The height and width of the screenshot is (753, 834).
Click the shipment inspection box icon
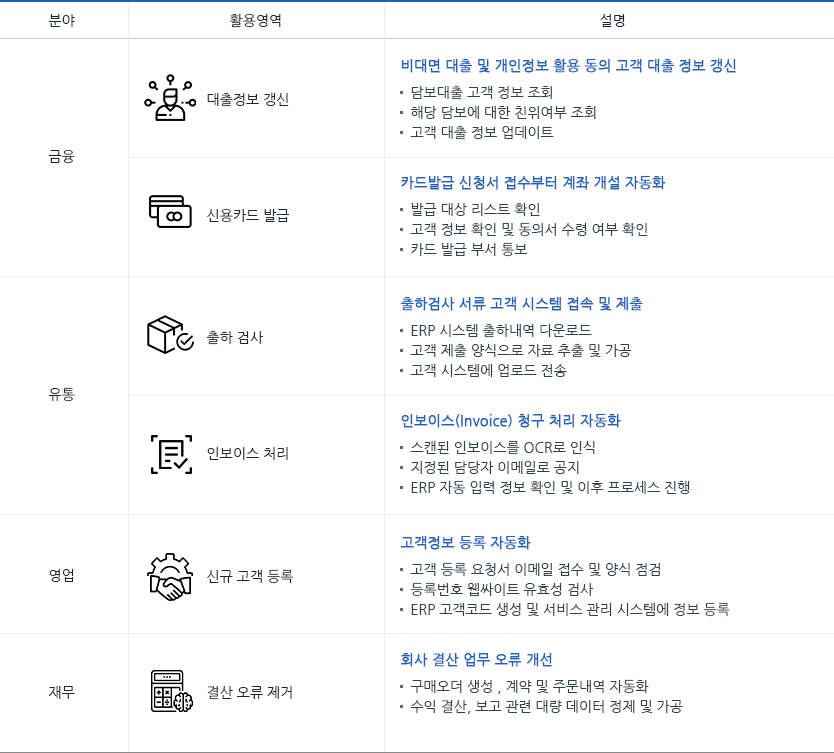pos(170,336)
